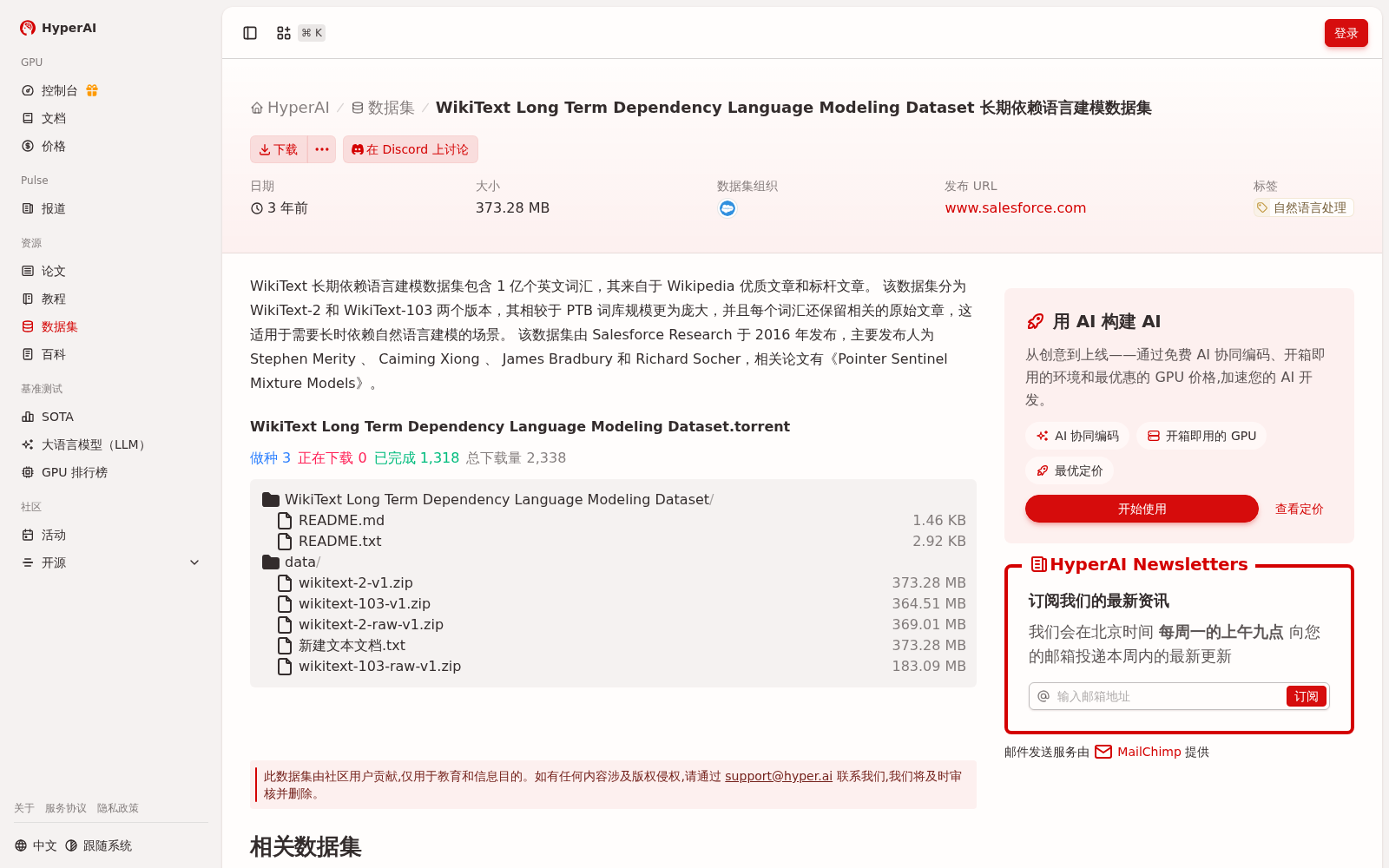Click AI 协同编码 chip
Image resolution: width=1389 pixels, height=868 pixels.
coord(1077,436)
